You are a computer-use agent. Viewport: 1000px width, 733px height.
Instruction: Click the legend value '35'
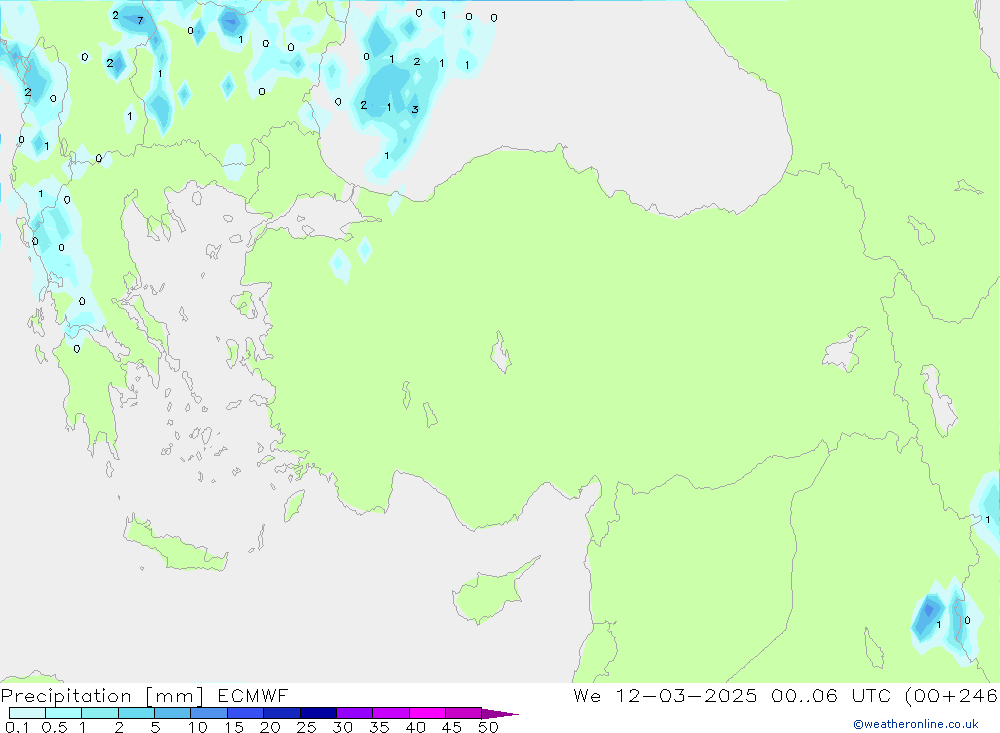379,727
